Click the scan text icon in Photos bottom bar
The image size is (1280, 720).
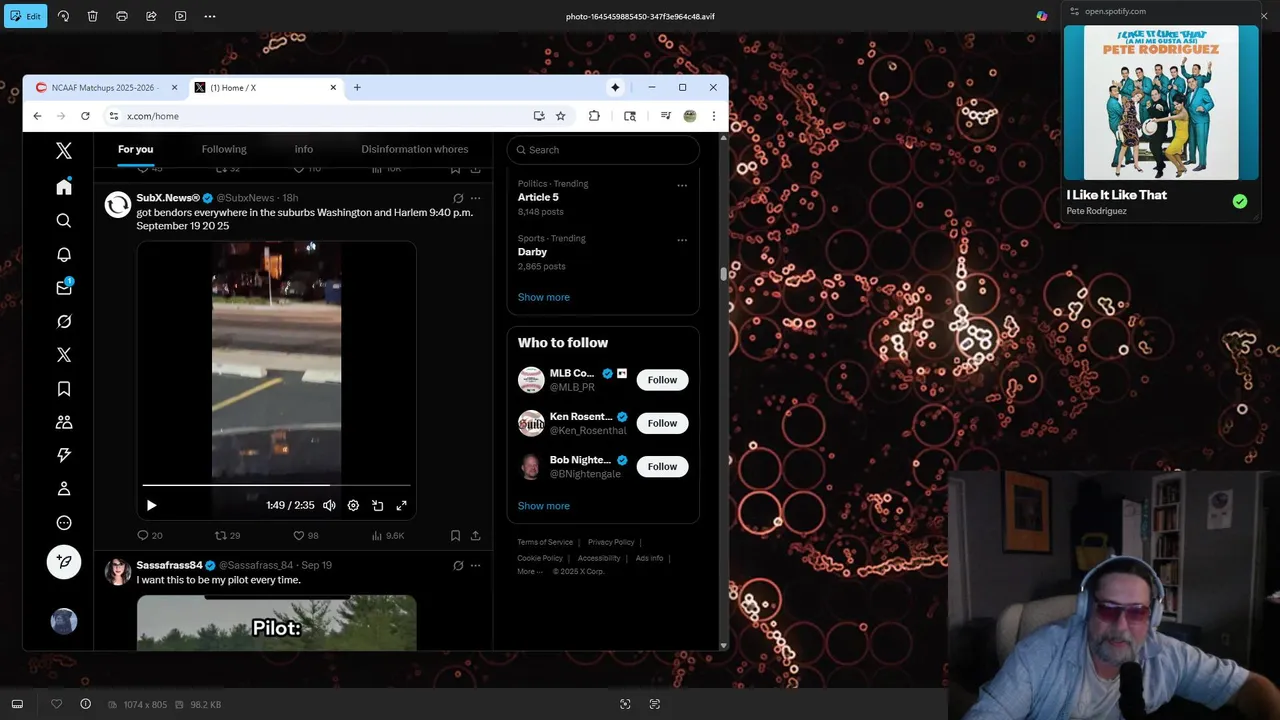coord(655,704)
